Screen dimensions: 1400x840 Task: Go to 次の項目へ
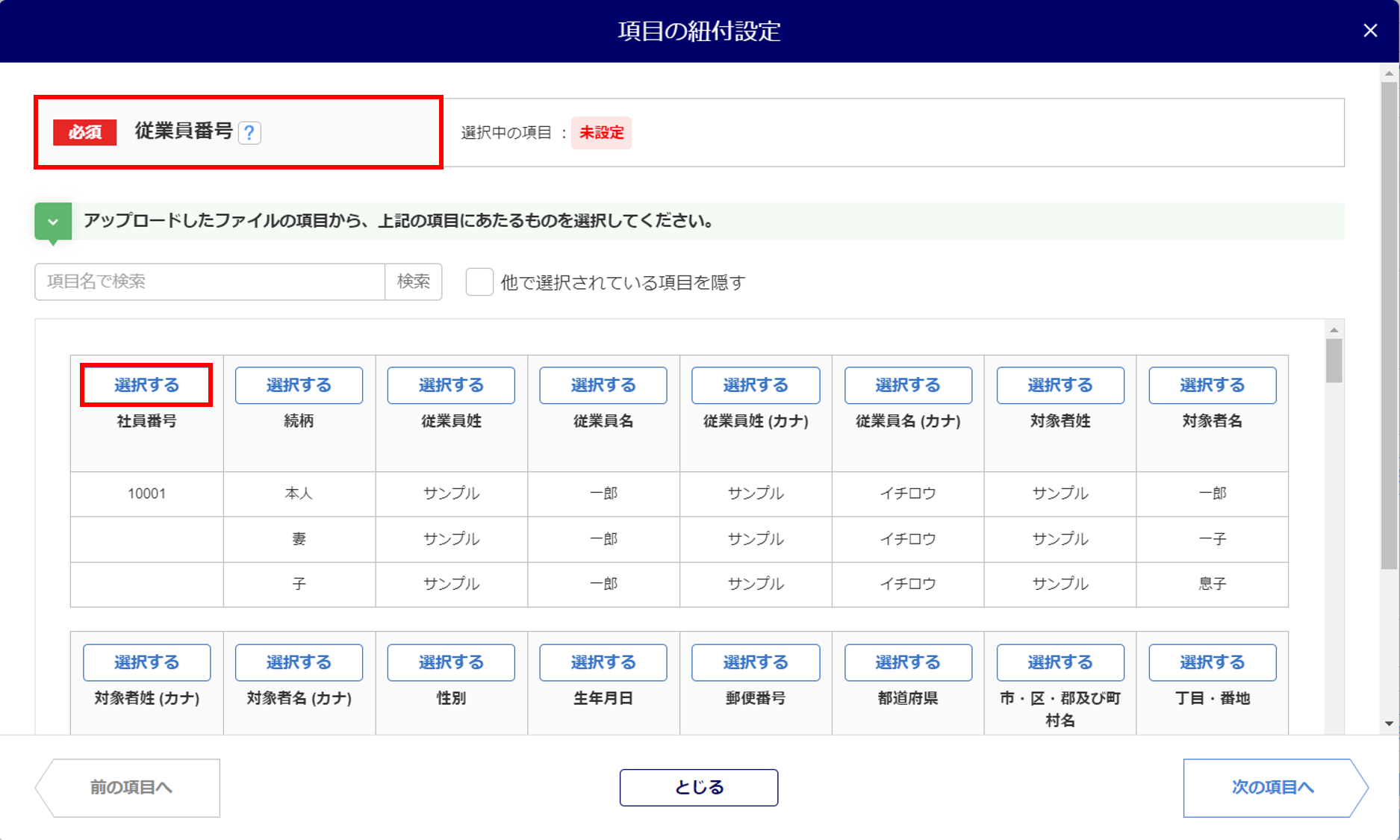(1272, 788)
